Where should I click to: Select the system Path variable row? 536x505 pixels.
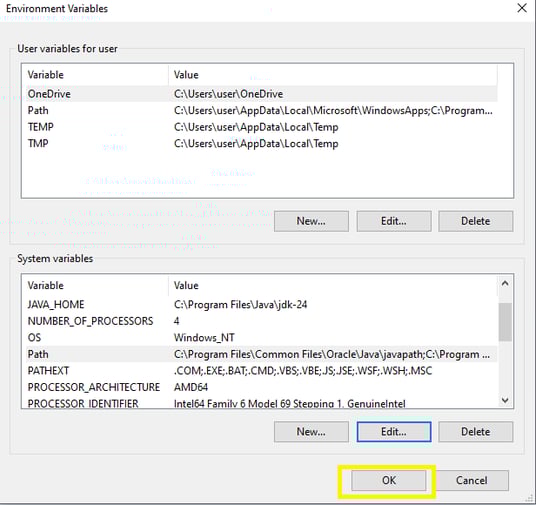pos(262,354)
